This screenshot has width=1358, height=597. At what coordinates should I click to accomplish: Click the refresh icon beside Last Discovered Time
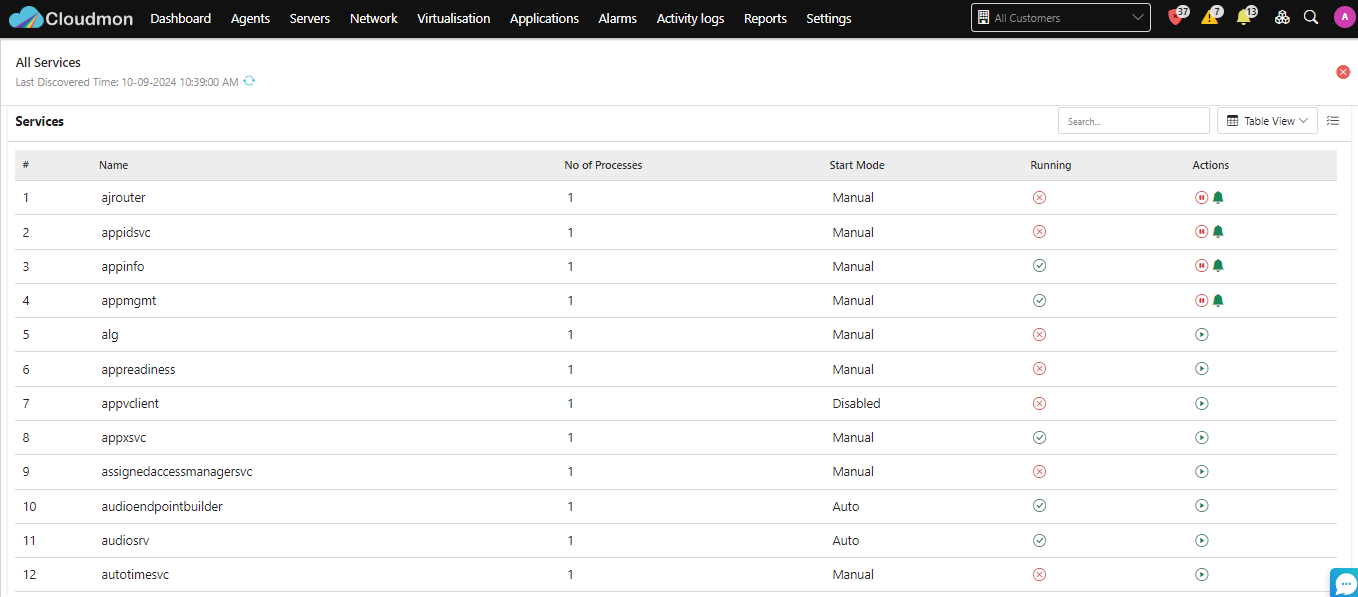click(x=249, y=81)
